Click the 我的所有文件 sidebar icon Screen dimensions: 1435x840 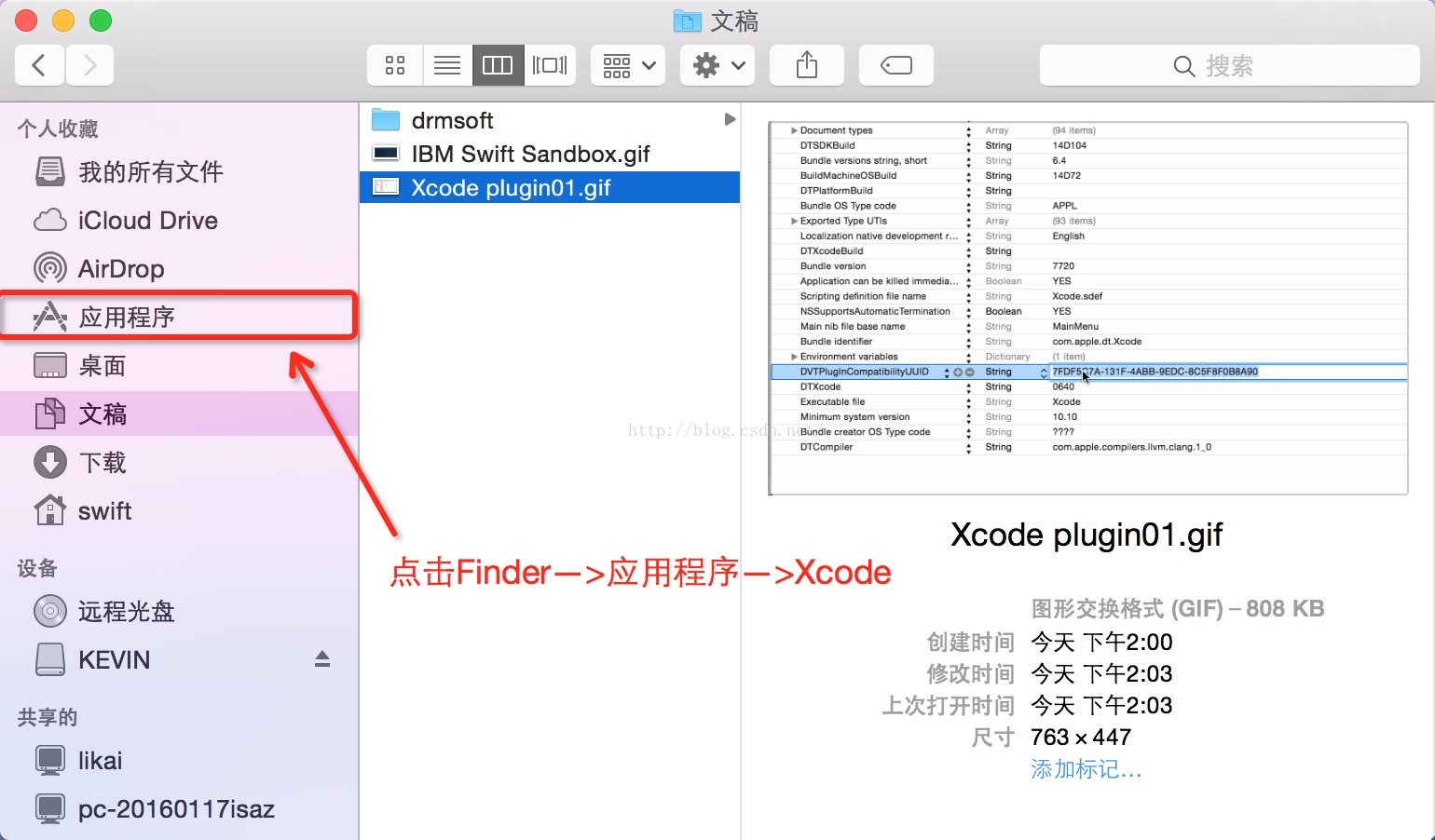click(x=50, y=171)
